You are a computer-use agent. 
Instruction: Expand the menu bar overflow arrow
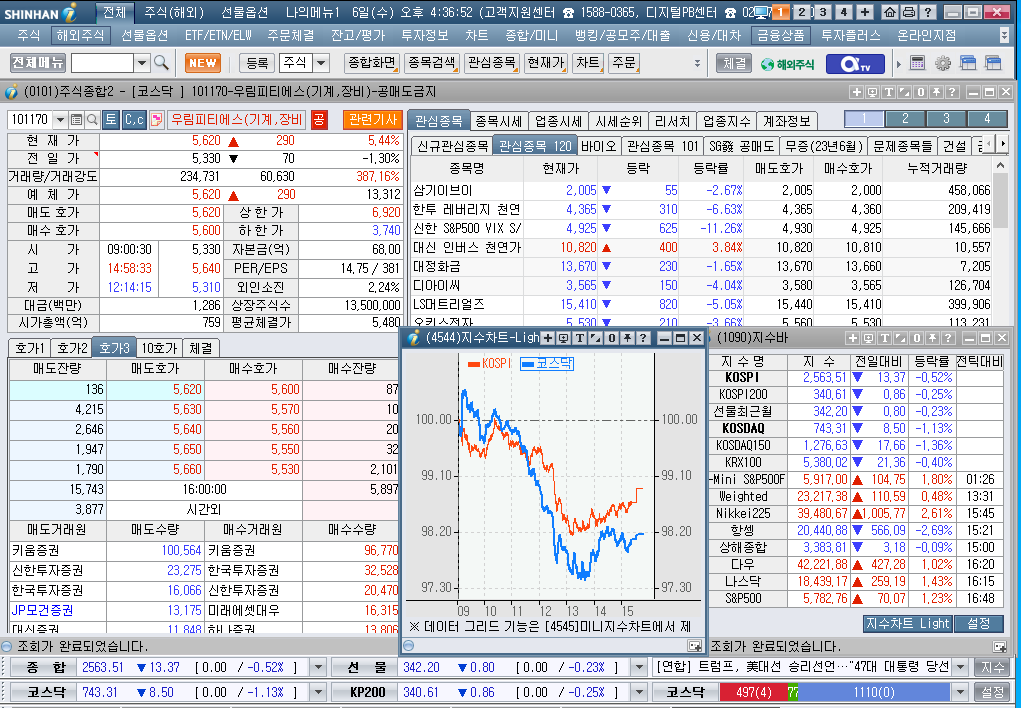tap(1005, 35)
